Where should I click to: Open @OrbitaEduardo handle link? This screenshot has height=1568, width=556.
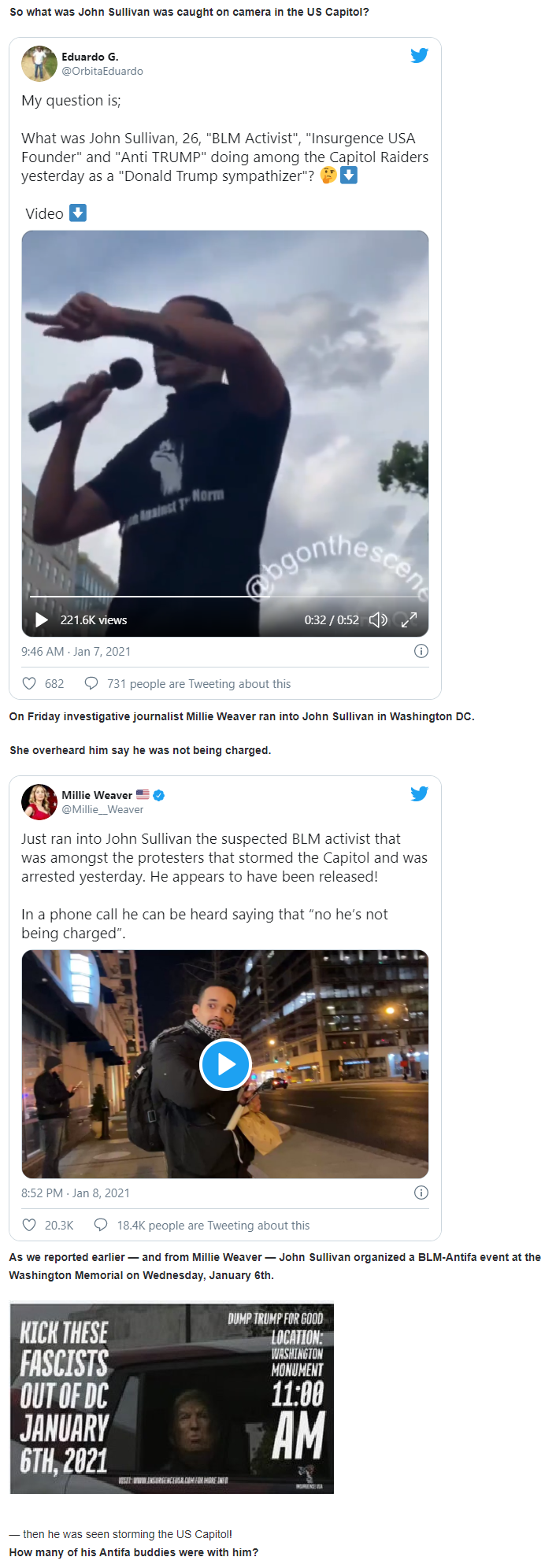pyautogui.click(x=102, y=71)
